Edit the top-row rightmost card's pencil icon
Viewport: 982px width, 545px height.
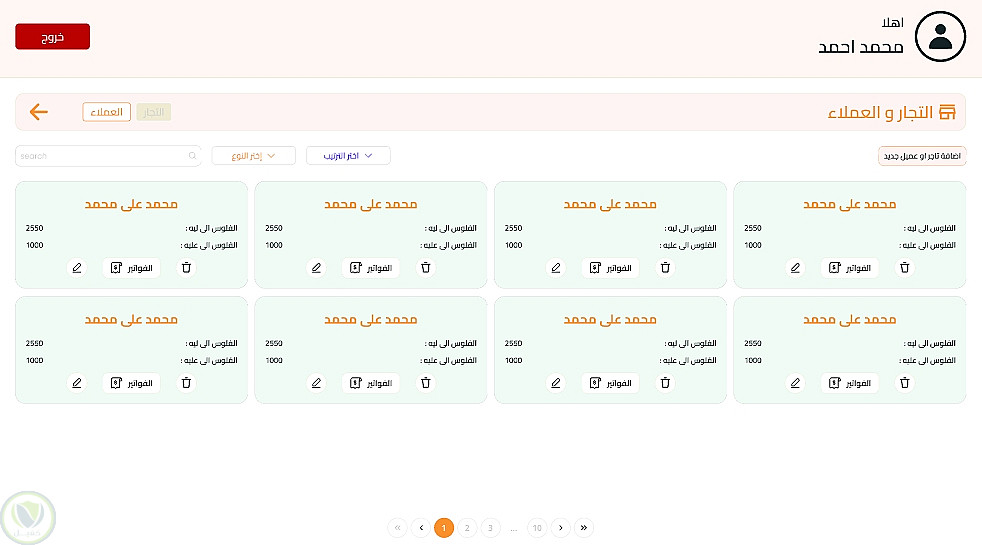pyautogui.click(x=795, y=268)
